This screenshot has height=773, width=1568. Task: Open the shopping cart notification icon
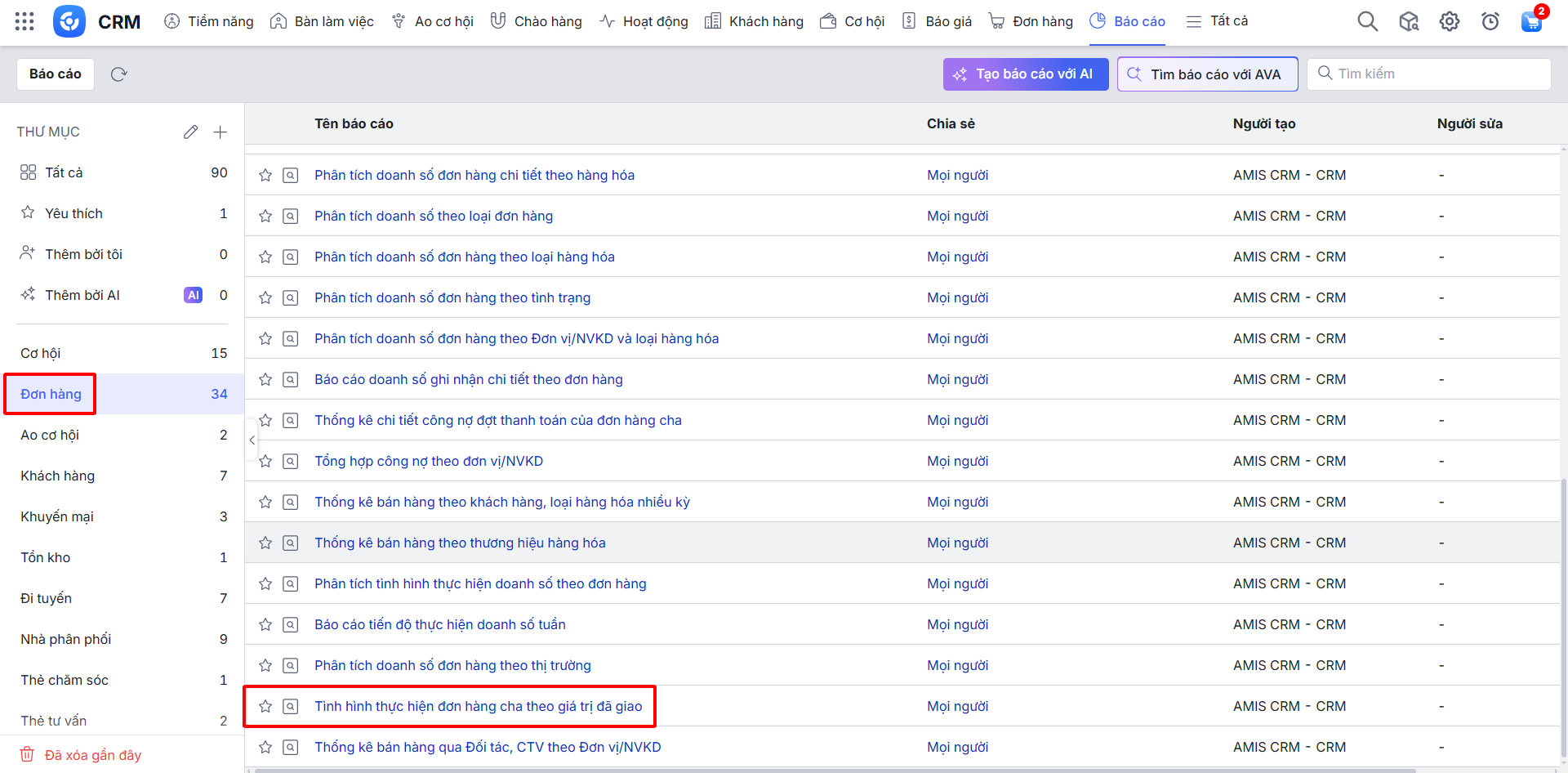1531,21
